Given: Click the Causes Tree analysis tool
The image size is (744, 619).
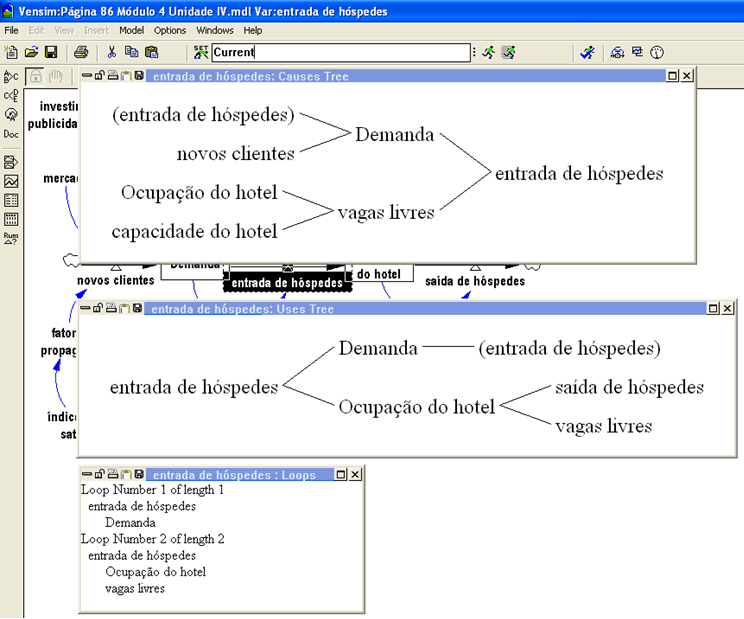Looking at the screenshot, I should point(11,76).
